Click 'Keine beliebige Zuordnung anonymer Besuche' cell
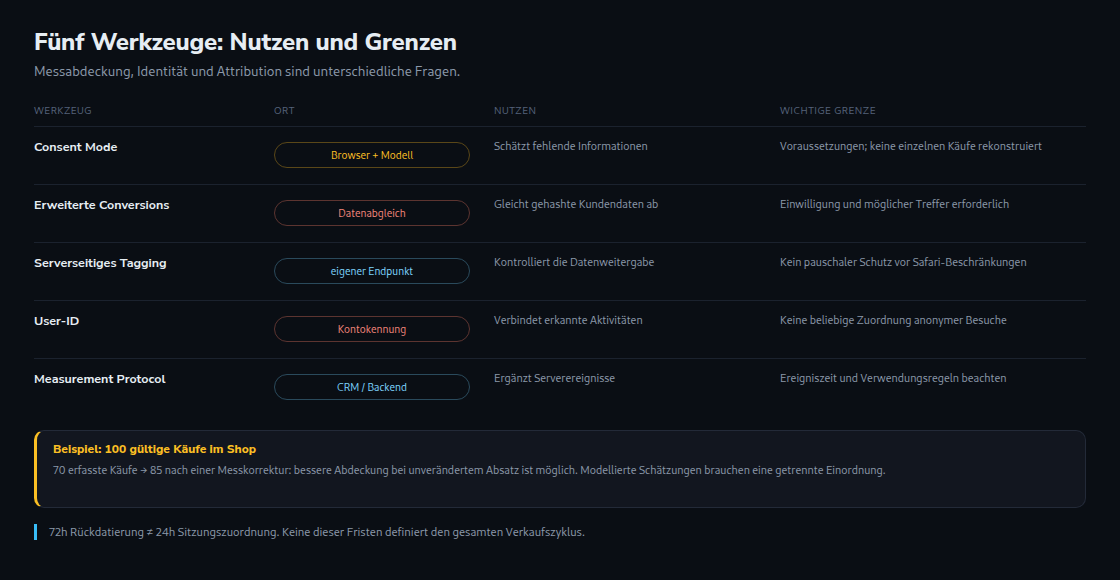This screenshot has width=1120, height=580. pyautogui.click(x=893, y=320)
